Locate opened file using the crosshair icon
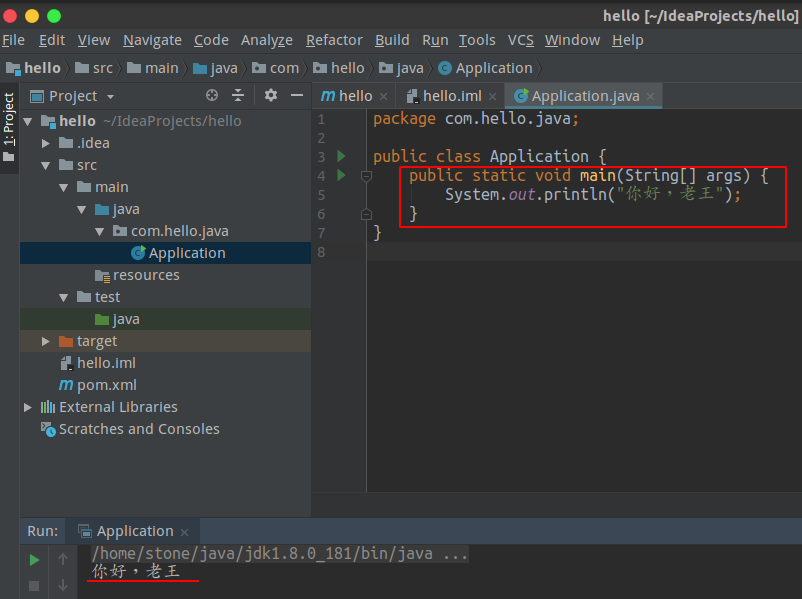This screenshot has height=599, width=802. click(210, 95)
